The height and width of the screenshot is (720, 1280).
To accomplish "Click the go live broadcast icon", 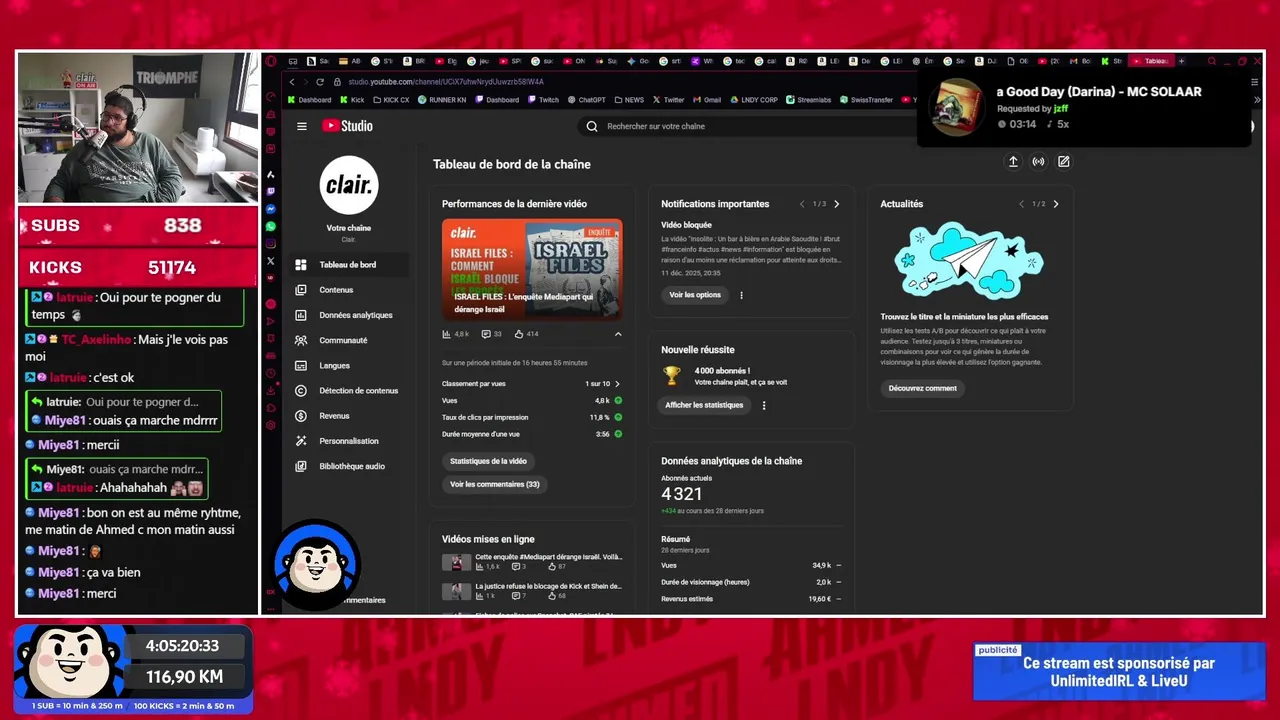I will pyautogui.click(x=1038, y=161).
